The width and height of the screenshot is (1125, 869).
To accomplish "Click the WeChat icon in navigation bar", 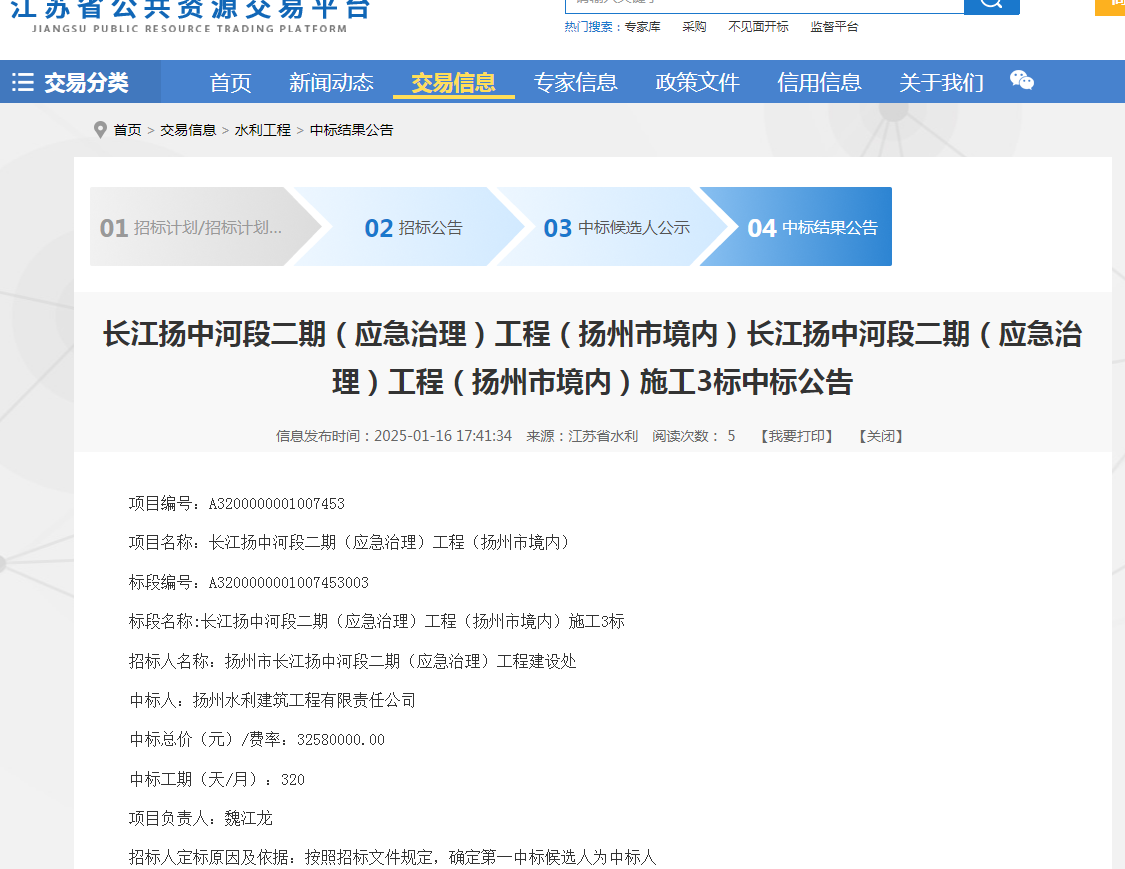I will (x=1021, y=81).
